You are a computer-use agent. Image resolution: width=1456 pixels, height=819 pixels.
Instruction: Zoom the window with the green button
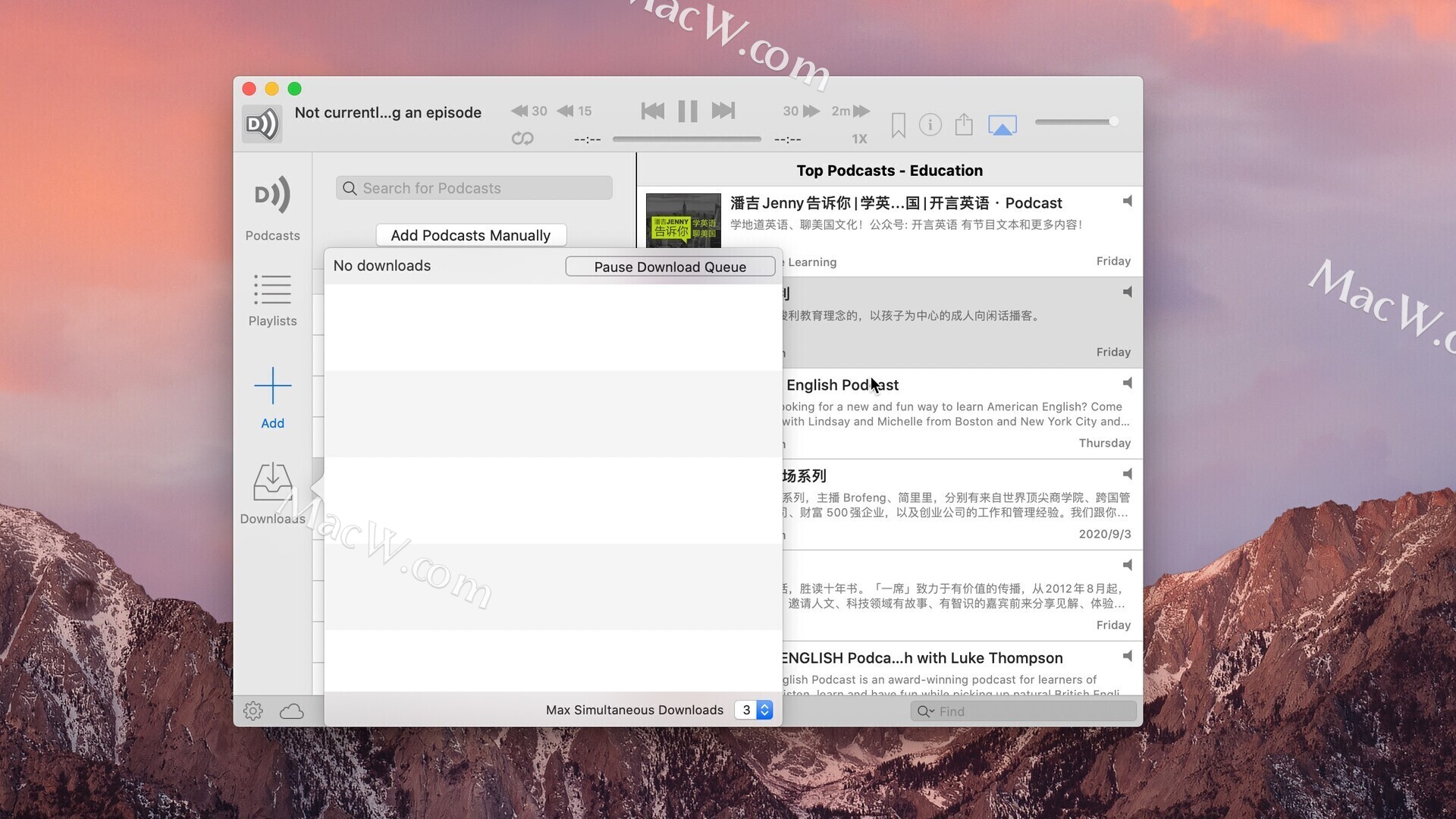pyautogui.click(x=294, y=89)
